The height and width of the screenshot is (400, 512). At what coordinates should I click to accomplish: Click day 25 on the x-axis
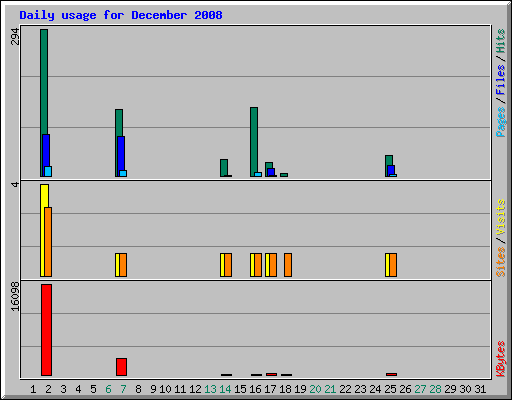390,389
